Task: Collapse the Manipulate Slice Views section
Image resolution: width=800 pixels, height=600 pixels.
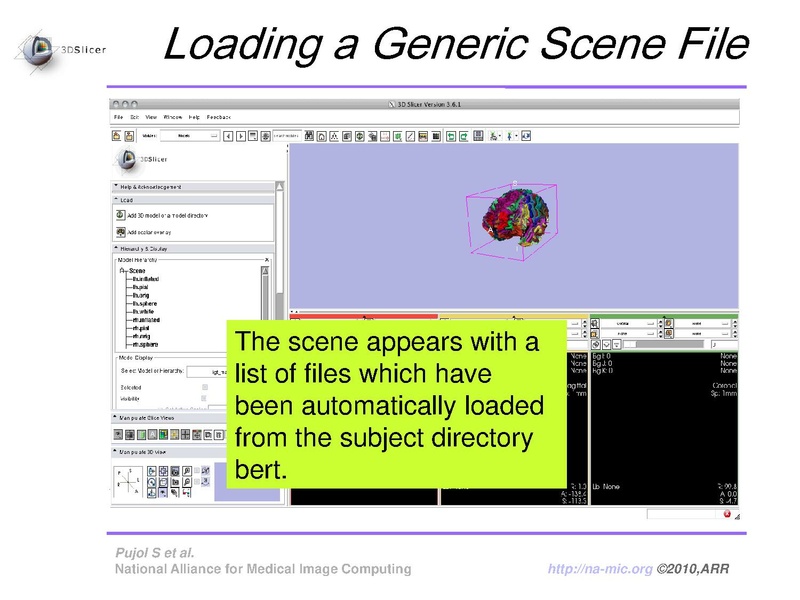Action: (171, 418)
